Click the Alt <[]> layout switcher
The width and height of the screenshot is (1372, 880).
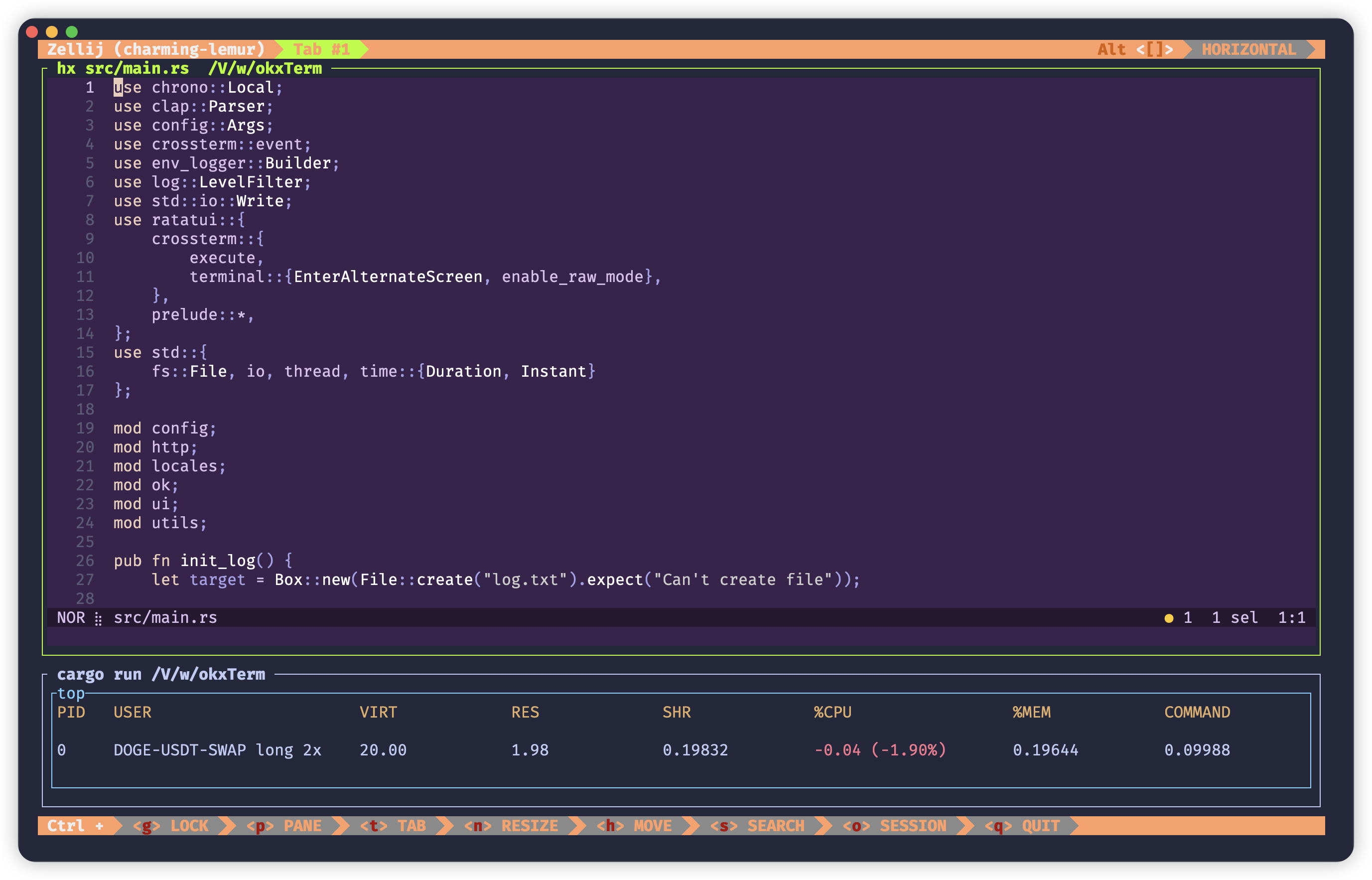tap(1135, 50)
